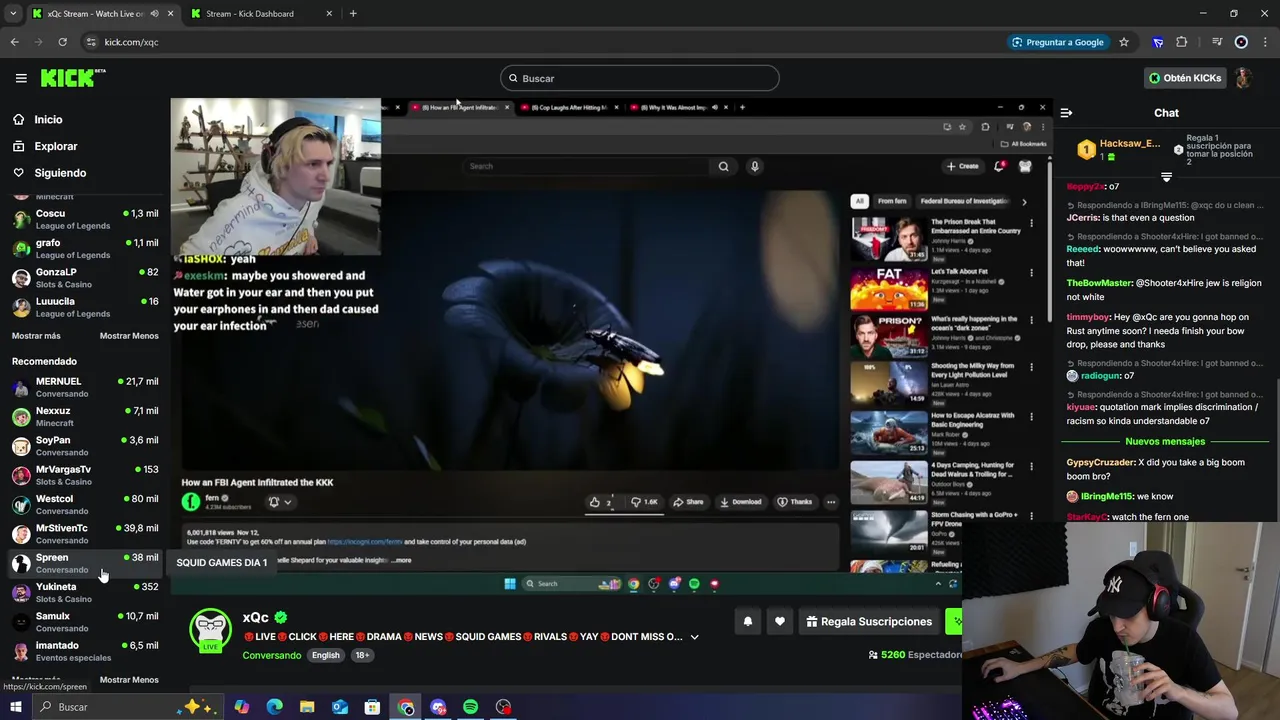Click GypsyCruzader username in chat

pos(1100,462)
